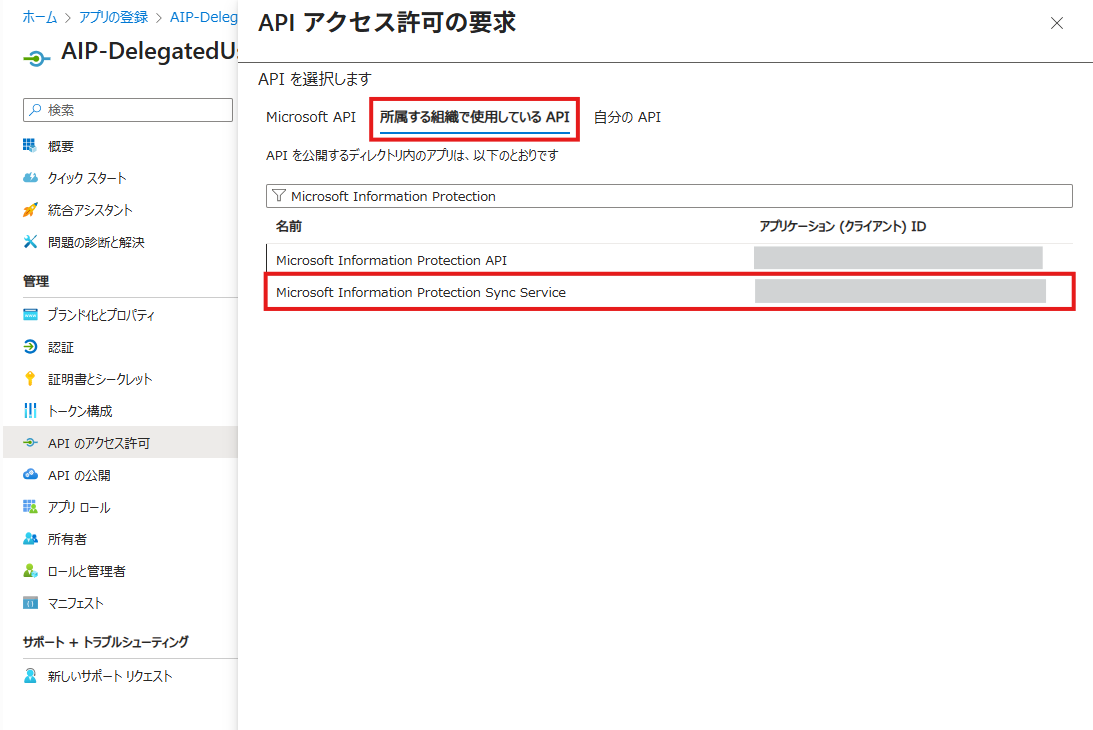Screen dimensions: 1093x730
Task: Click the magnifier icon in the 検索 box
Action: click(x=35, y=109)
